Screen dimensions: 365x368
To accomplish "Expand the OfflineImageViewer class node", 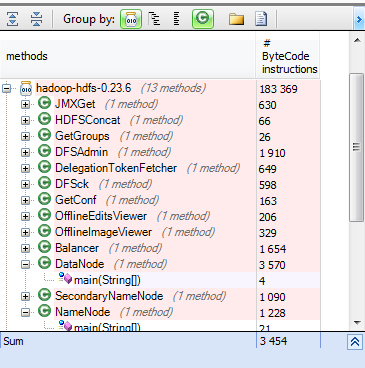I will coord(25,233).
